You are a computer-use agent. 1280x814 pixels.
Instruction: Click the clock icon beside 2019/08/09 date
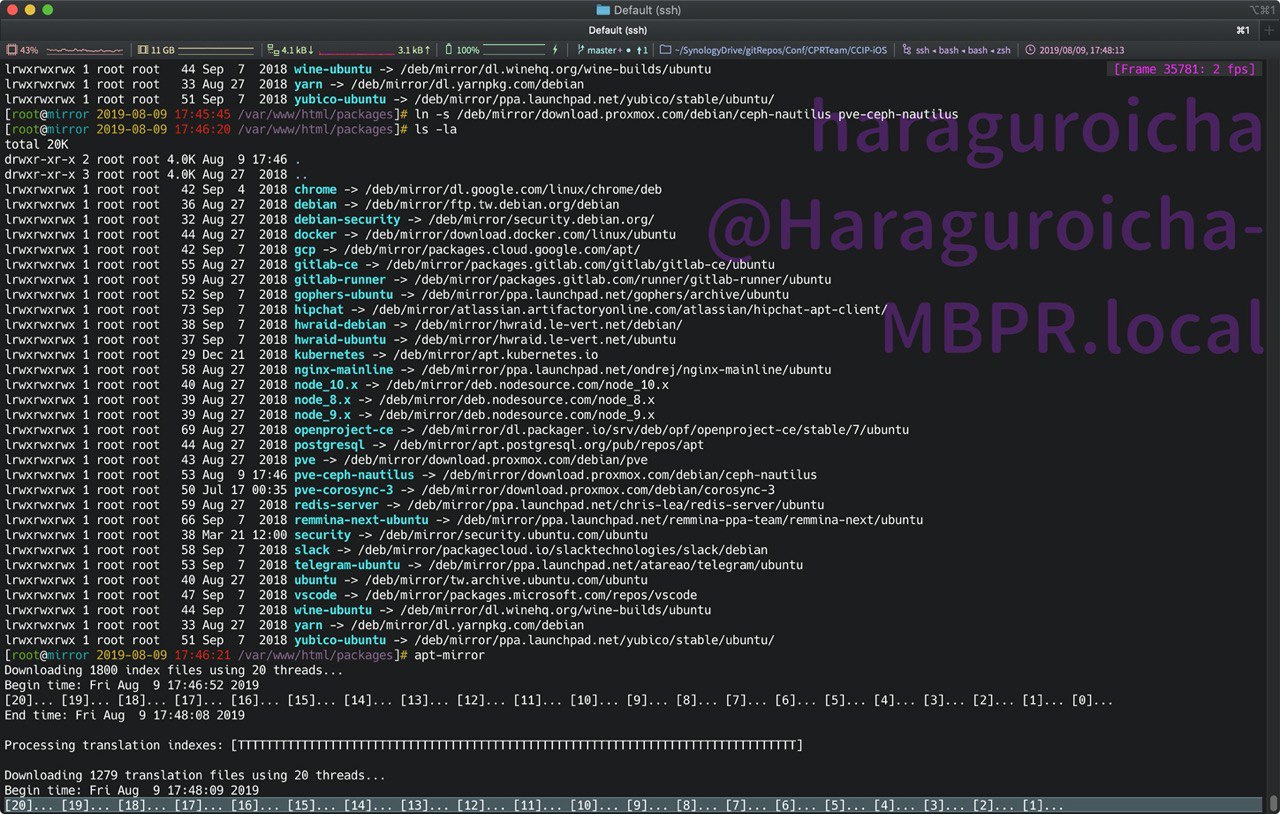[1031, 49]
